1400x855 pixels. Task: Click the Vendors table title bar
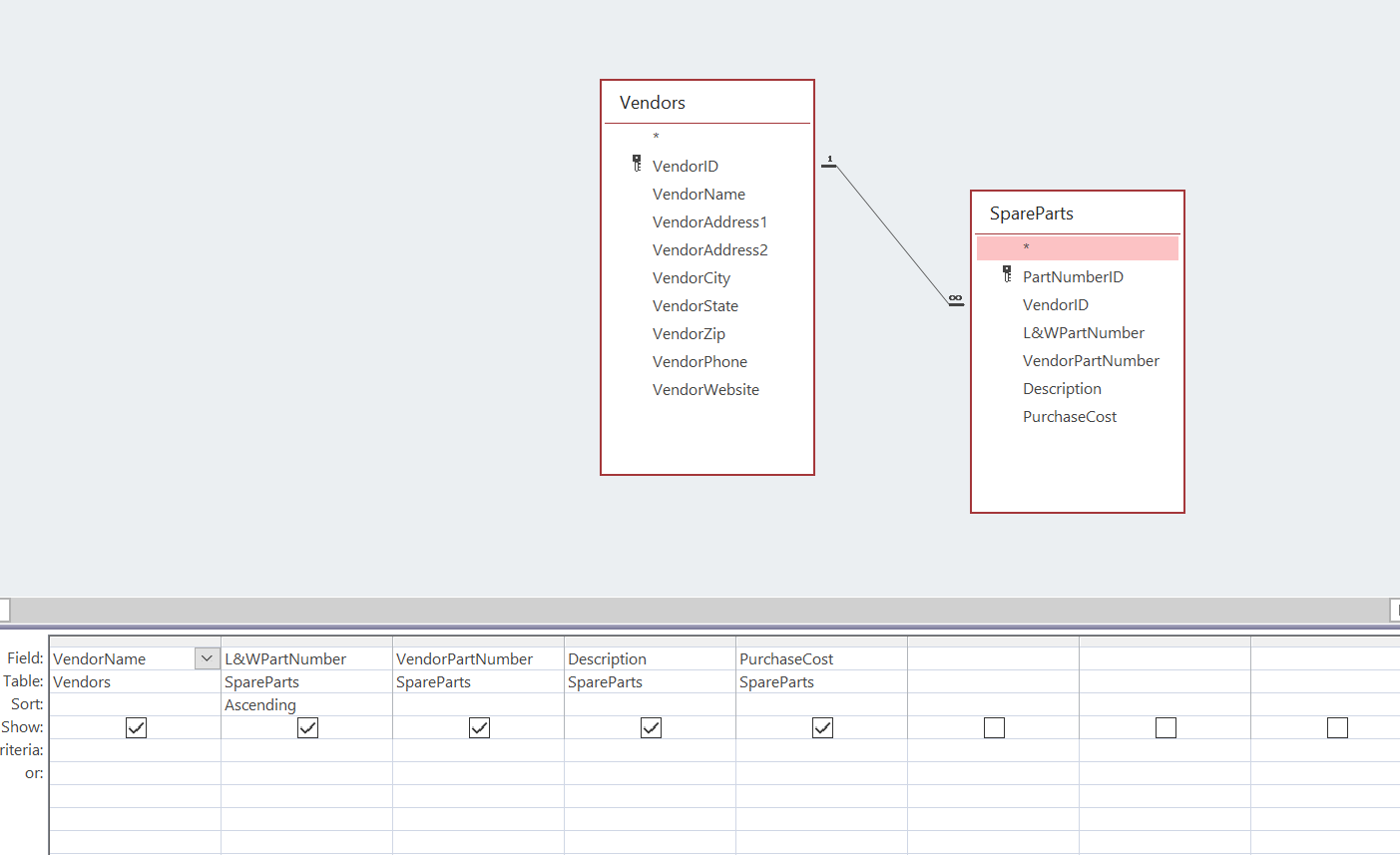(x=706, y=103)
